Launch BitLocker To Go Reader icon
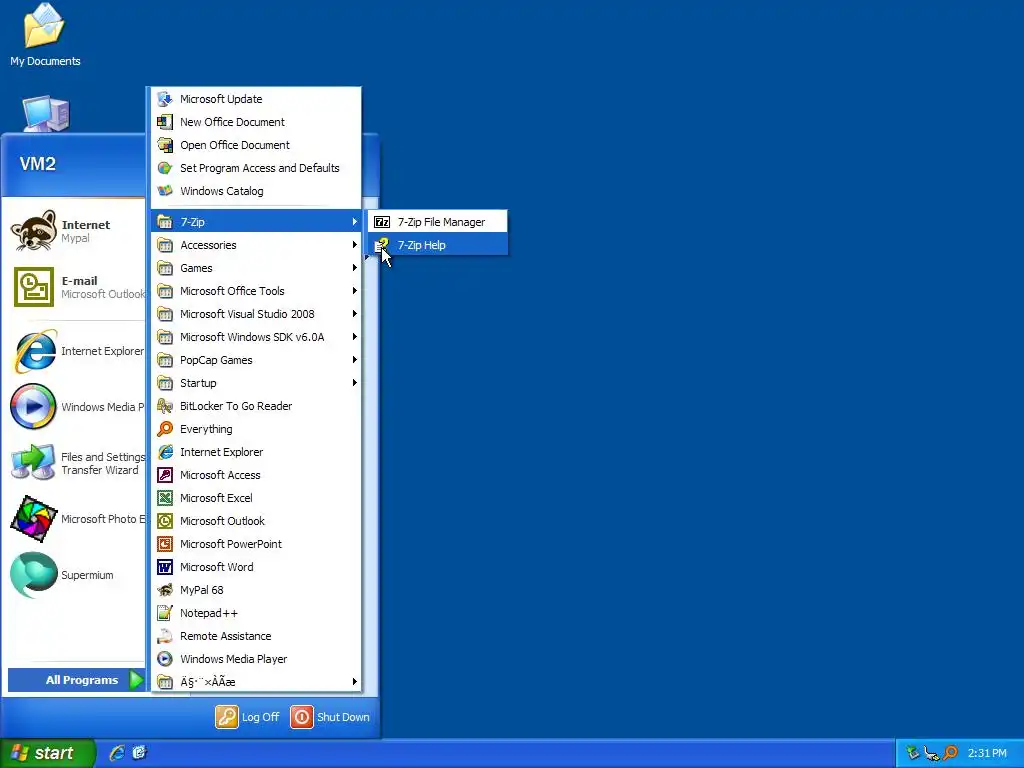1024x768 pixels. tap(165, 406)
